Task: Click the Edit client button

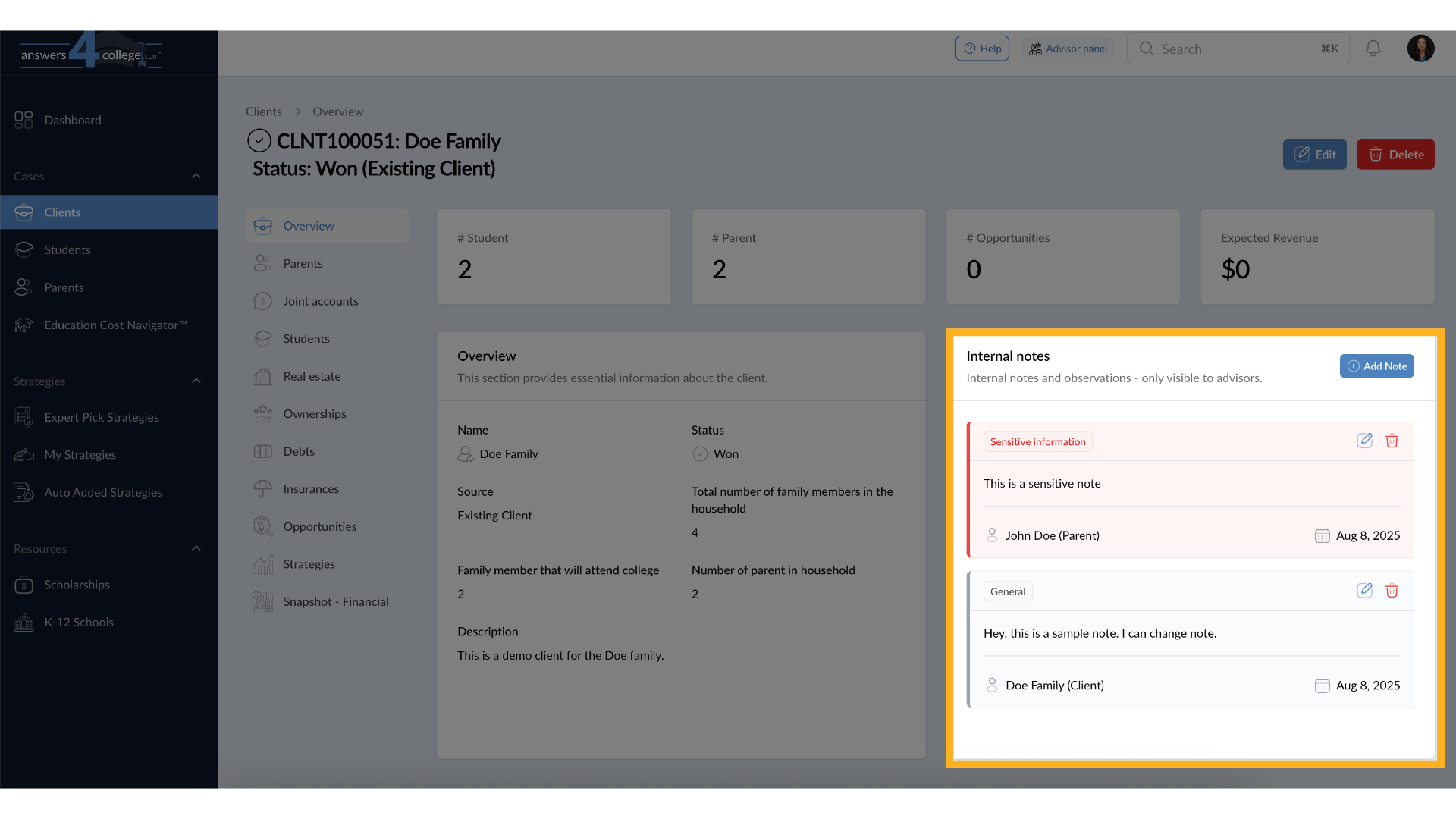Action: [1314, 155]
